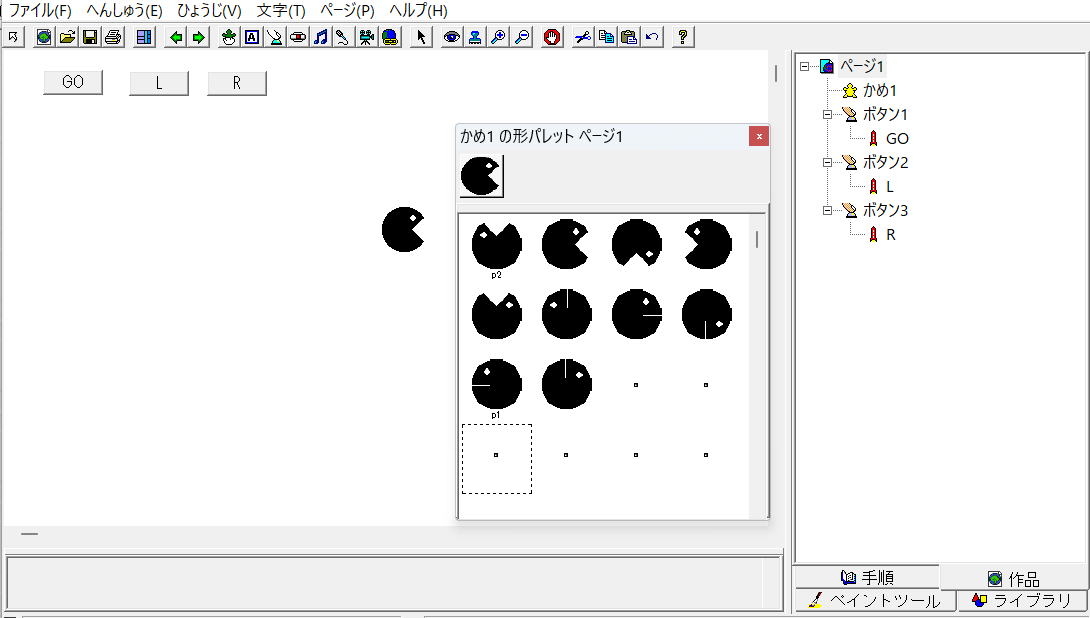Collapse the ボタン3 tree node
1090x618 pixels.
[x=827, y=210]
